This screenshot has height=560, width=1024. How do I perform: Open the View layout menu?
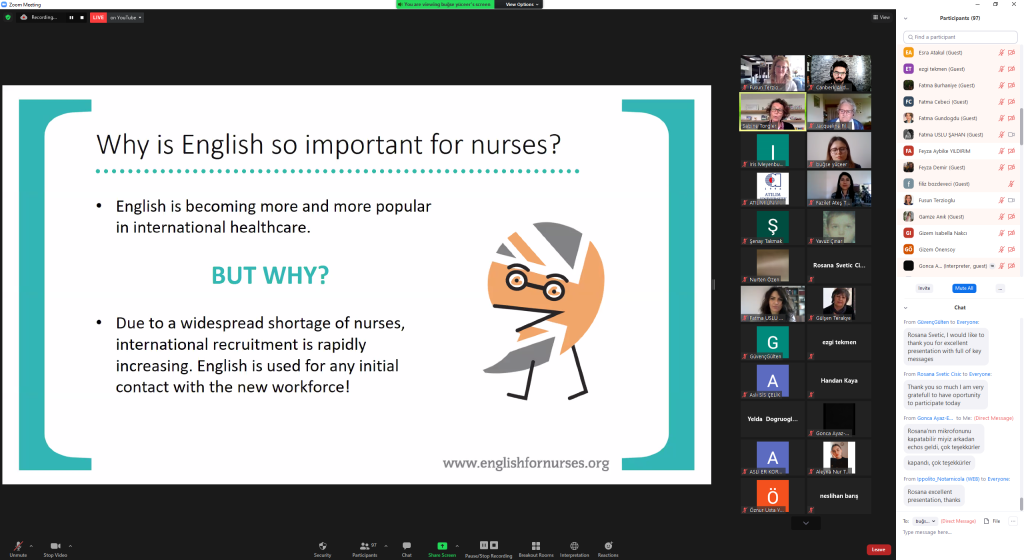[880, 17]
